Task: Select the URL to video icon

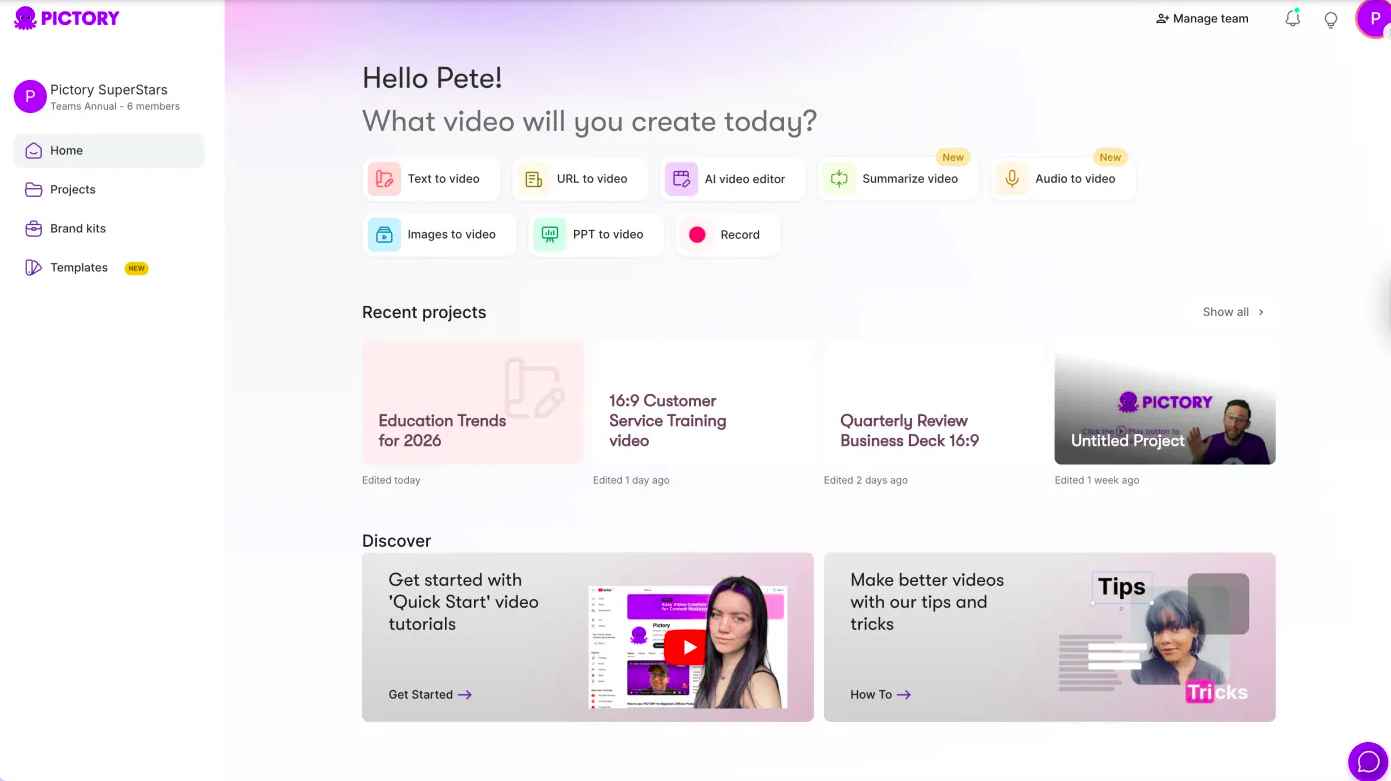Action: (x=534, y=179)
